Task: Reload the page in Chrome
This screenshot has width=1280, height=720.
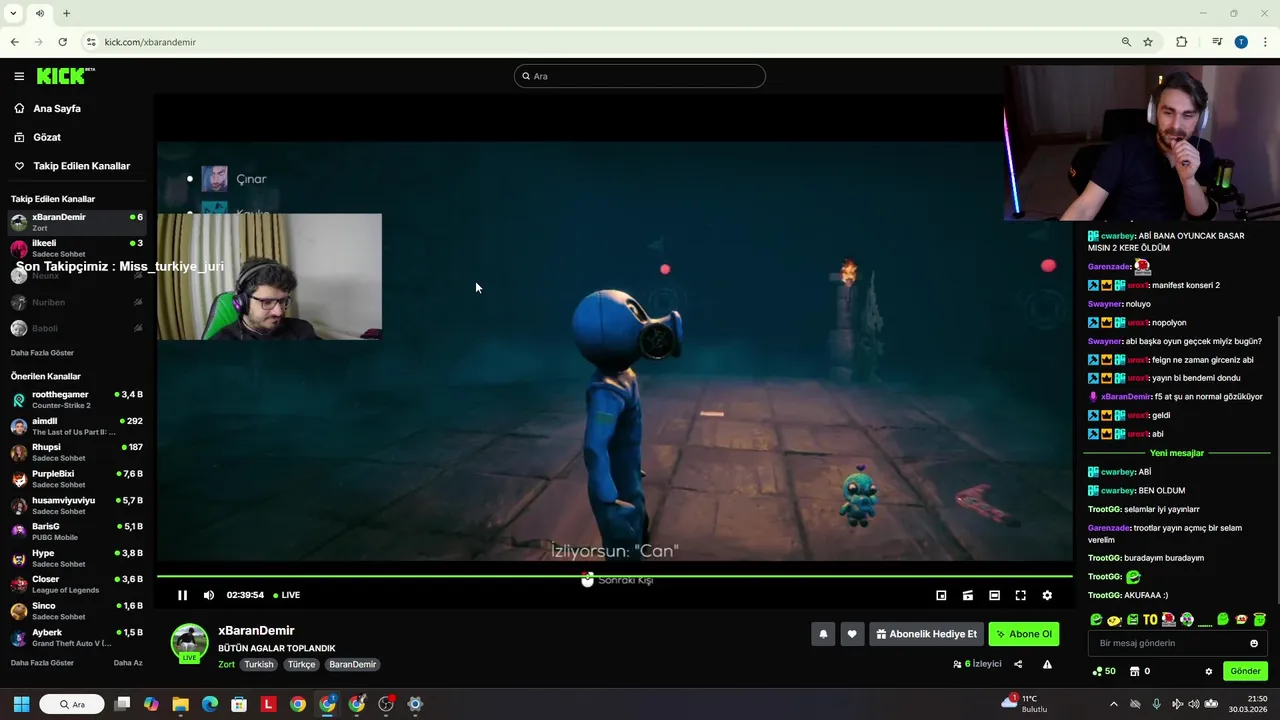Action: [62, 42]
